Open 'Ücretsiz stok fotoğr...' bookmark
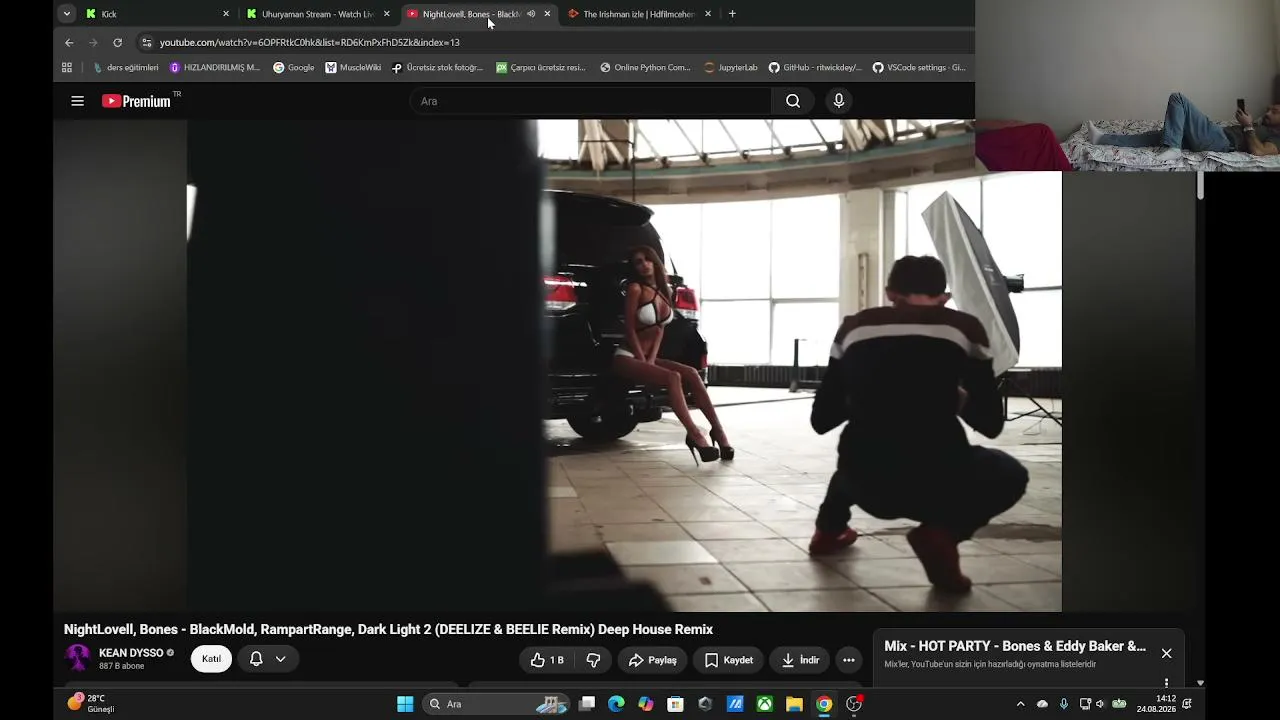The image size is (1280, 720). pyautogui.click(x=437, y=68)
